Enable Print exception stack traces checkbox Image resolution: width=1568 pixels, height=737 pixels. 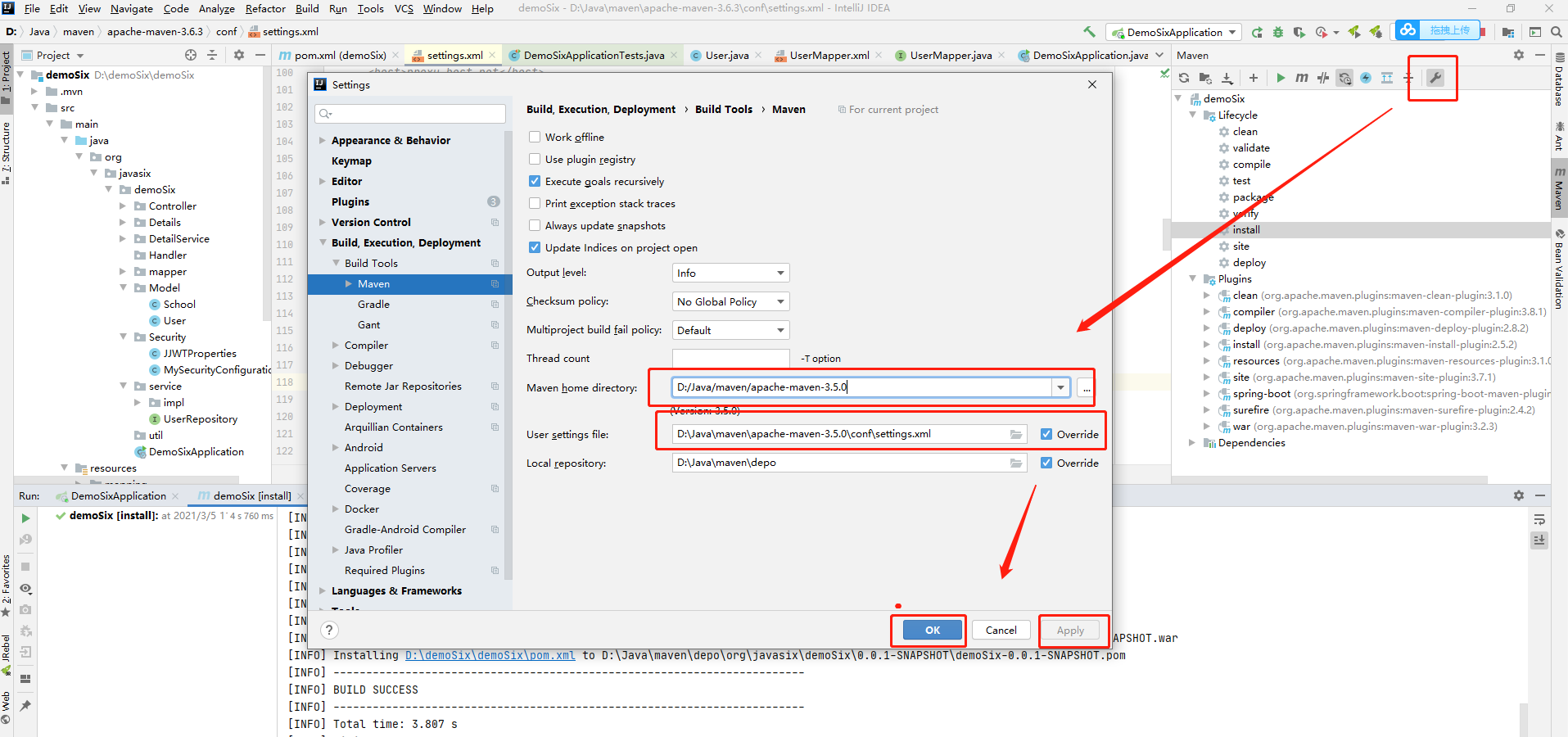535,203
